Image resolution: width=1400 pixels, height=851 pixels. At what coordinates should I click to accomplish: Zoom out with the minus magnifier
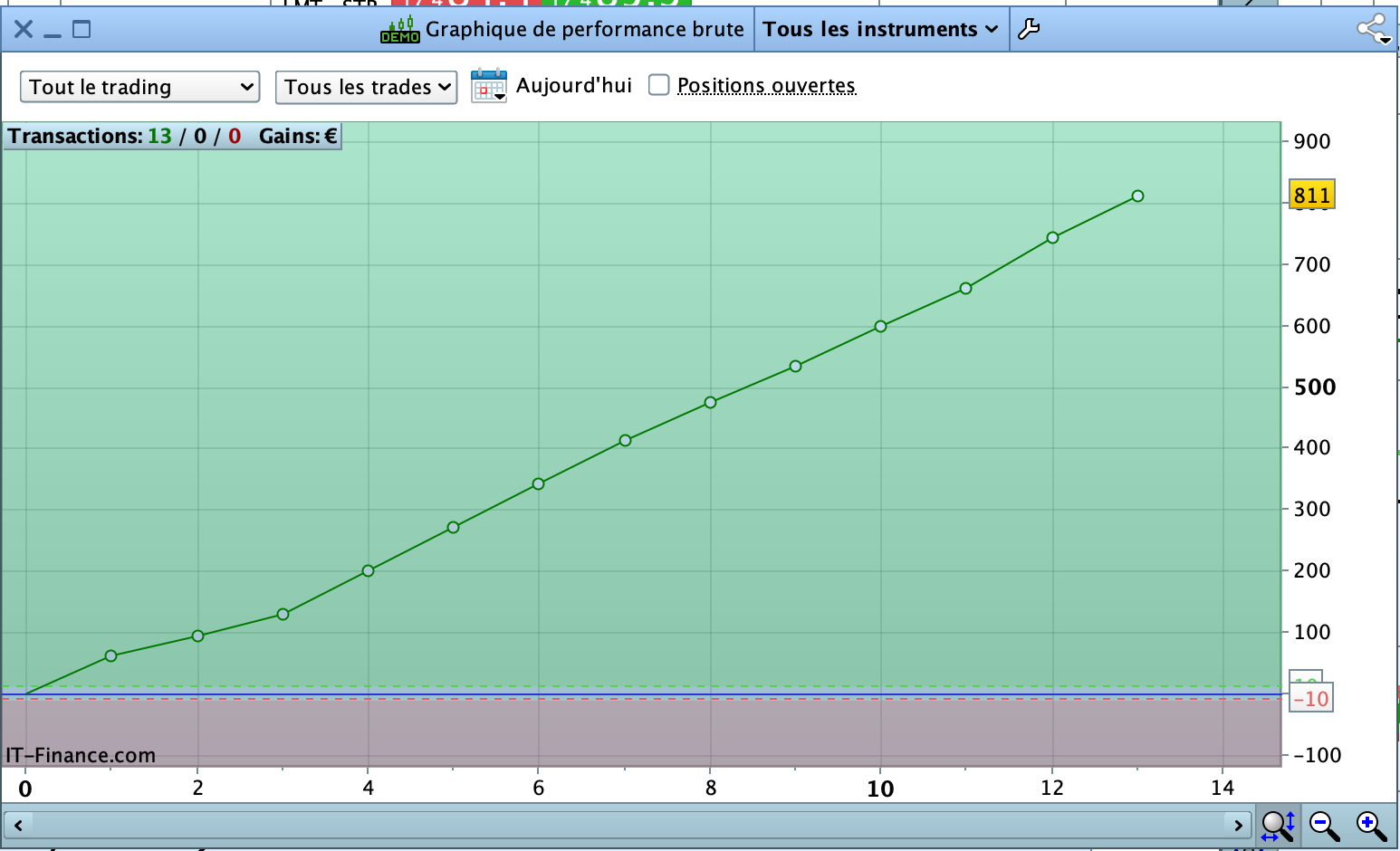tap(1324, 825)
